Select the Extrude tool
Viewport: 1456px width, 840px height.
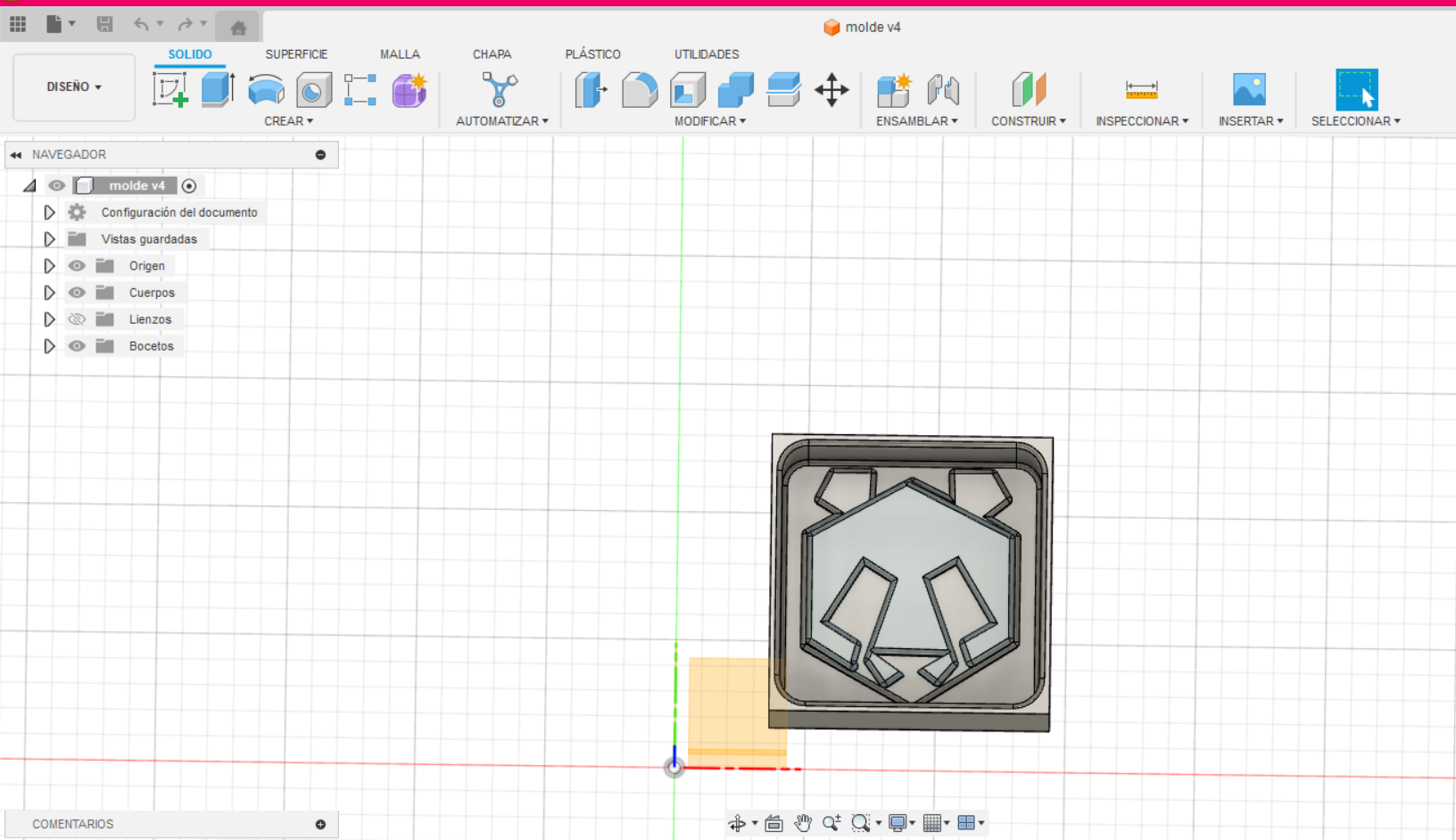coord(217,90)
